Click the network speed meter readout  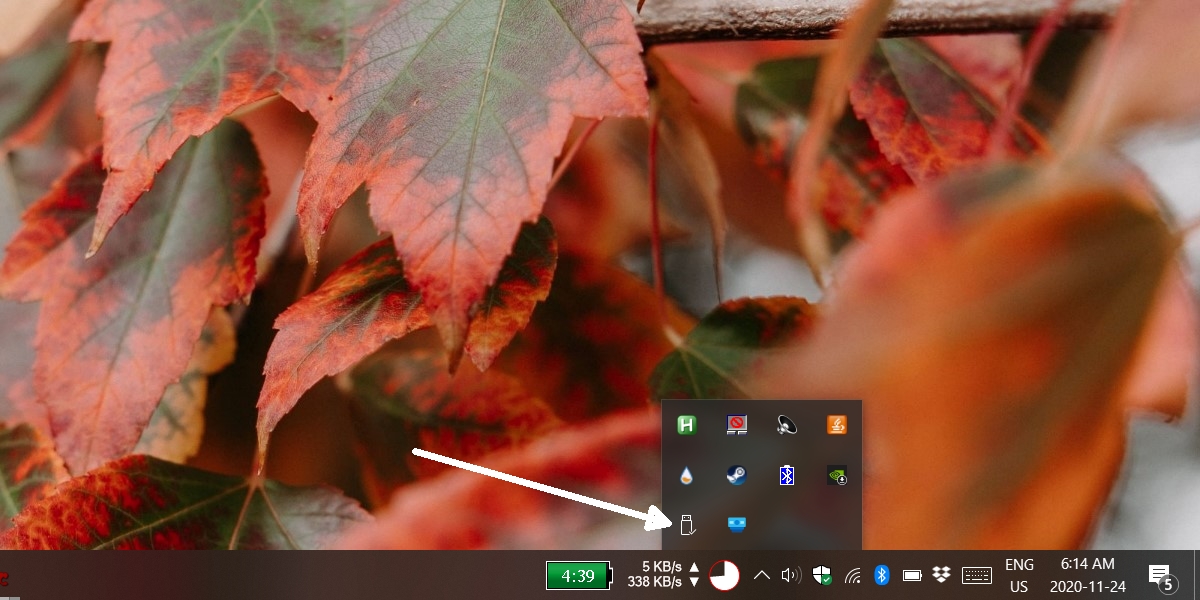[x=664, y=574]
